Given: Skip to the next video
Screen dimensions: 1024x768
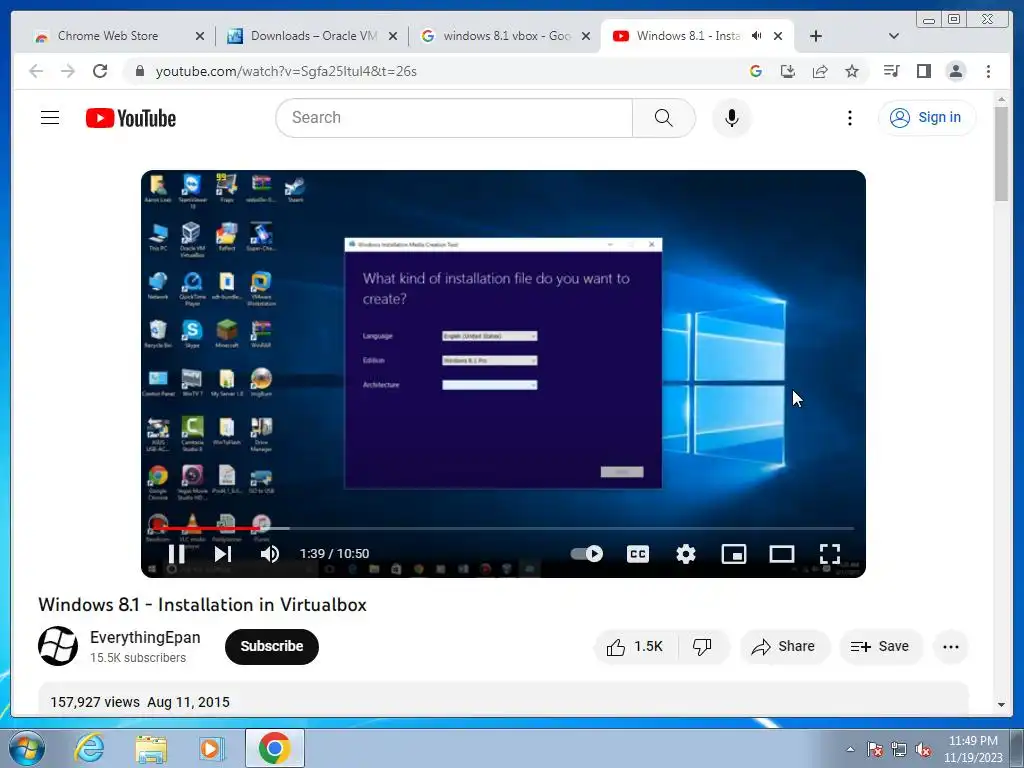Looking at the screenshot, I should [x=223, y=554].
